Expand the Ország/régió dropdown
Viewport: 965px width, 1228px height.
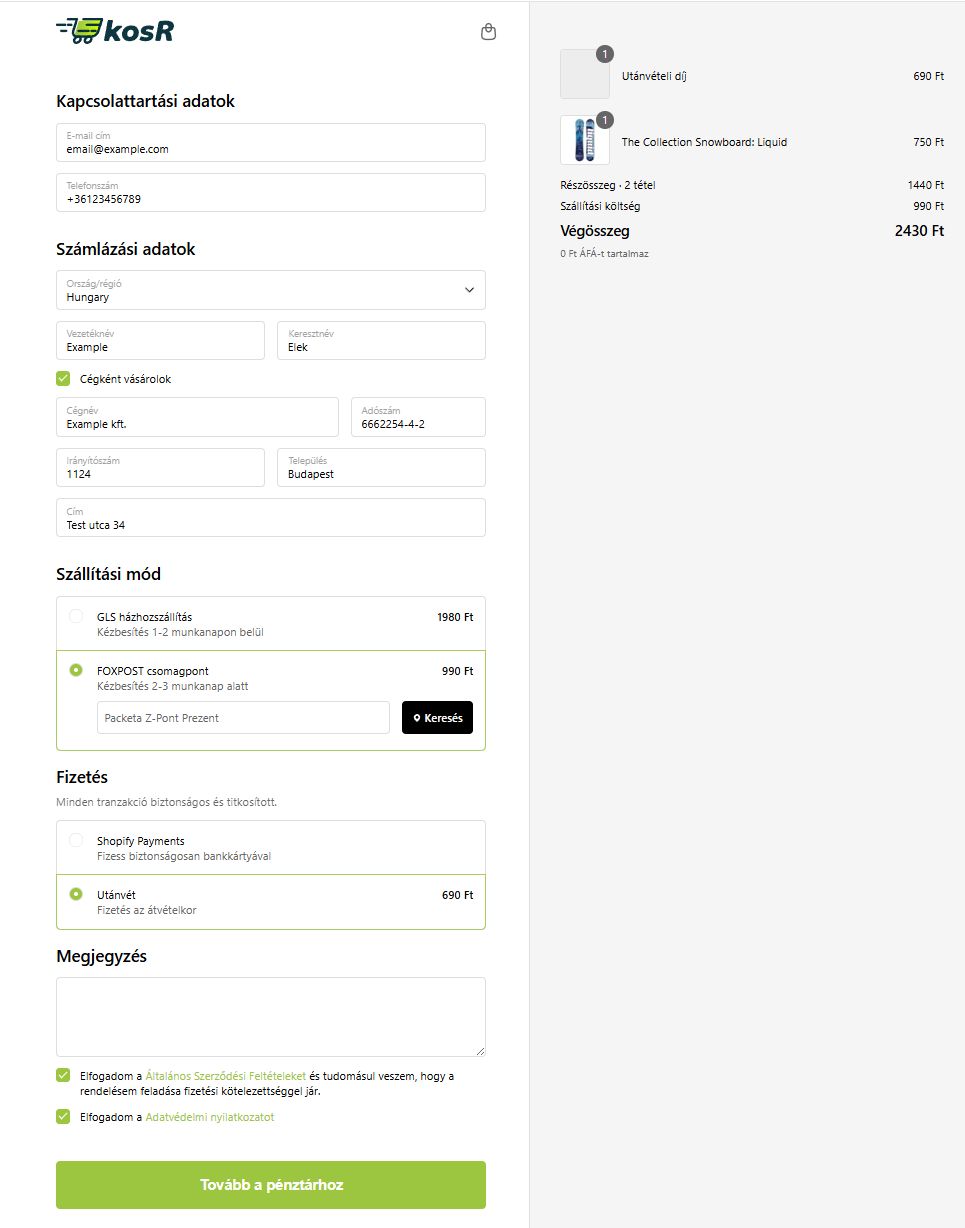[x=270, y=290]
